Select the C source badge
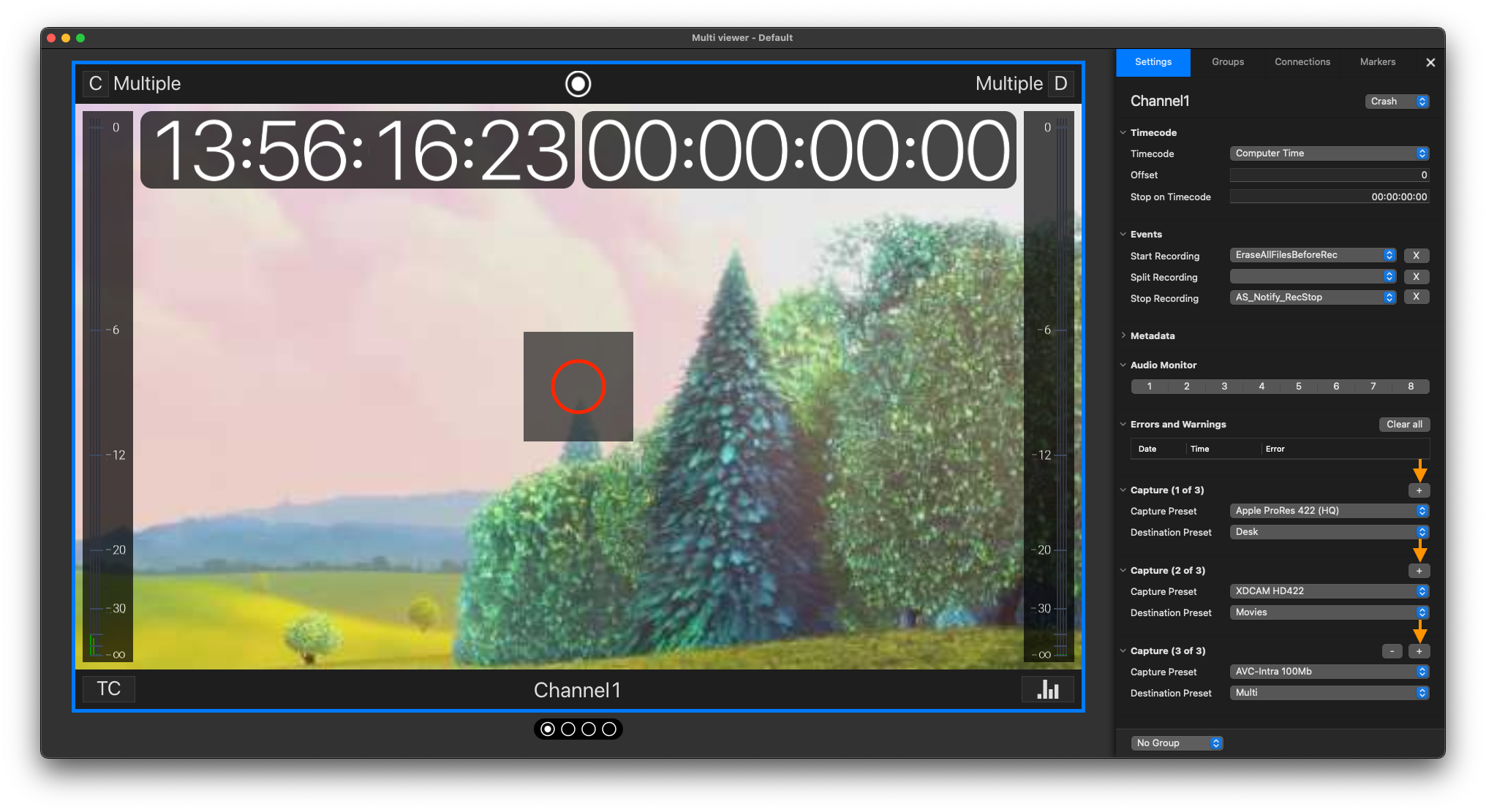Screen dimensions: 1486x812 [x=95, y=83]
